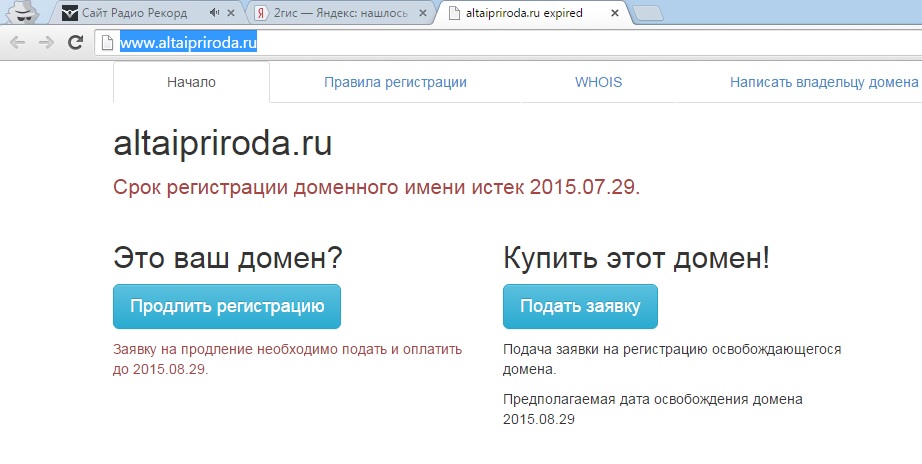The height and width of the screenshot is (464, 922).
Task: Close the altaipriroda.ru expired tab
Action: [x=614, y=14]
